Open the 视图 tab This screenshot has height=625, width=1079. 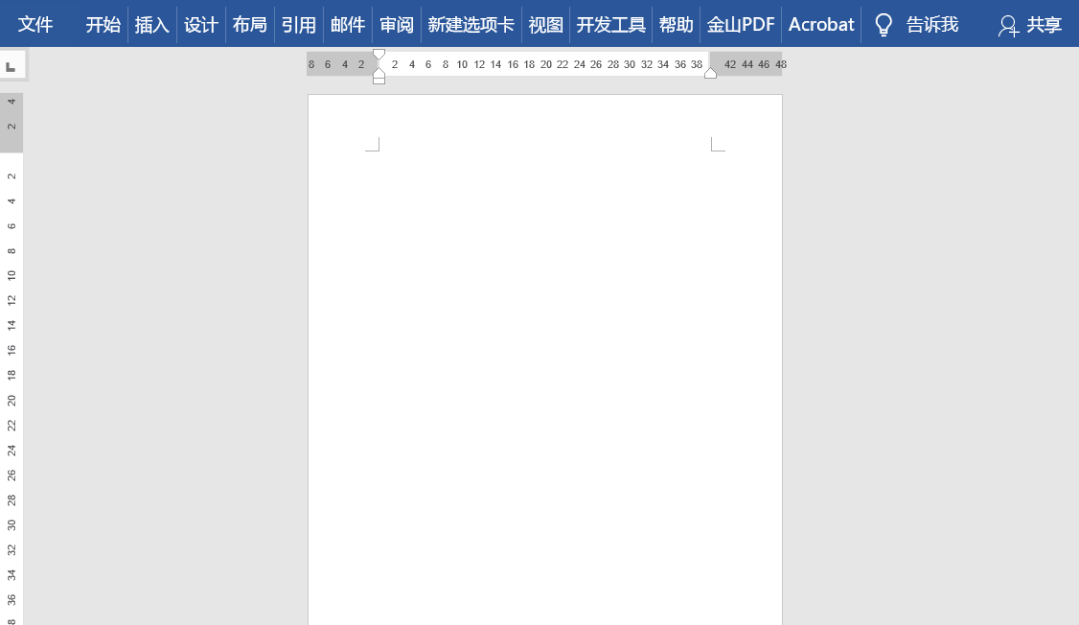[546, 25]
